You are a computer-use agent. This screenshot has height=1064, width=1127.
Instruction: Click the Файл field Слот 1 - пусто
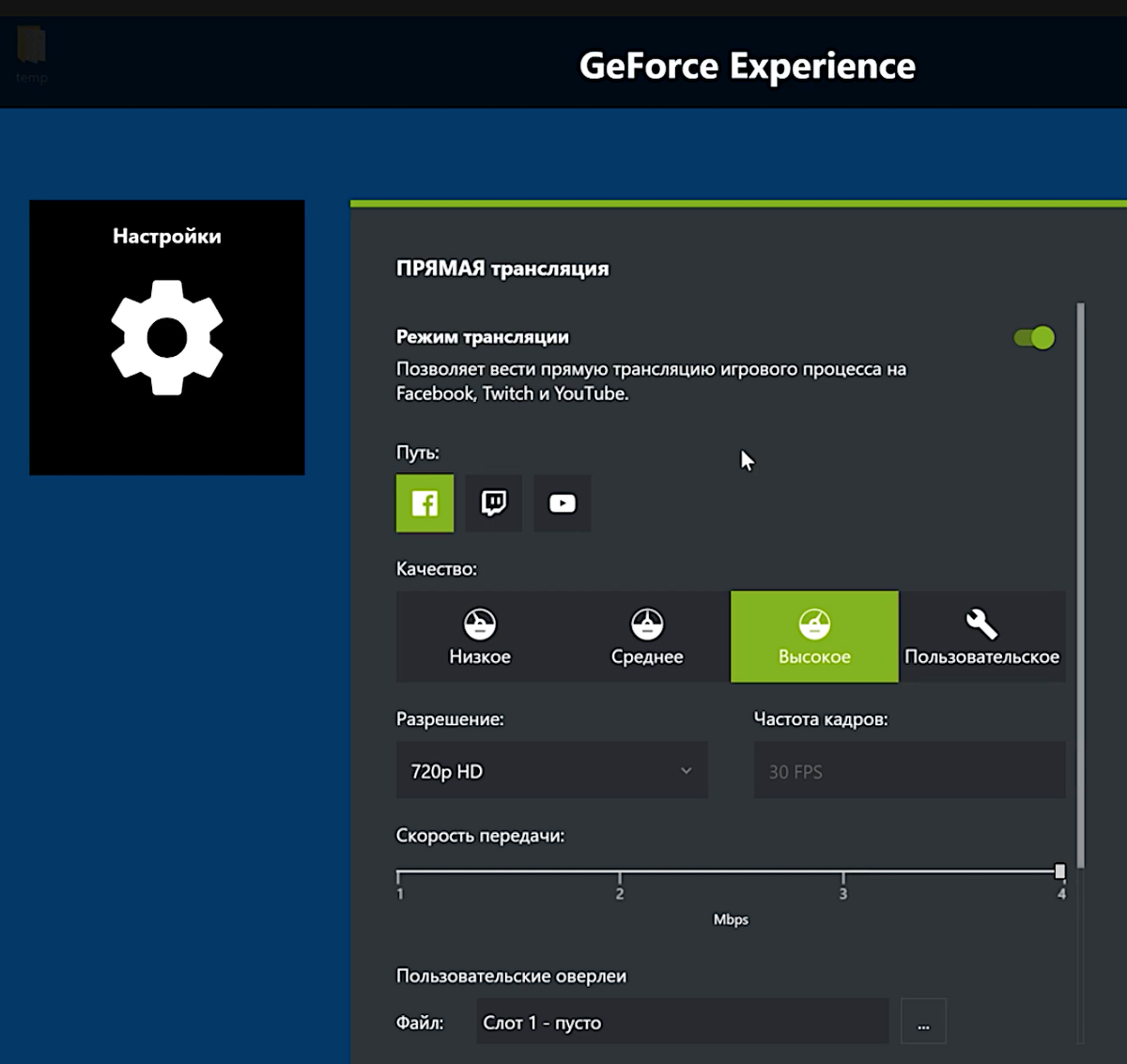[x=683, y=1022]
